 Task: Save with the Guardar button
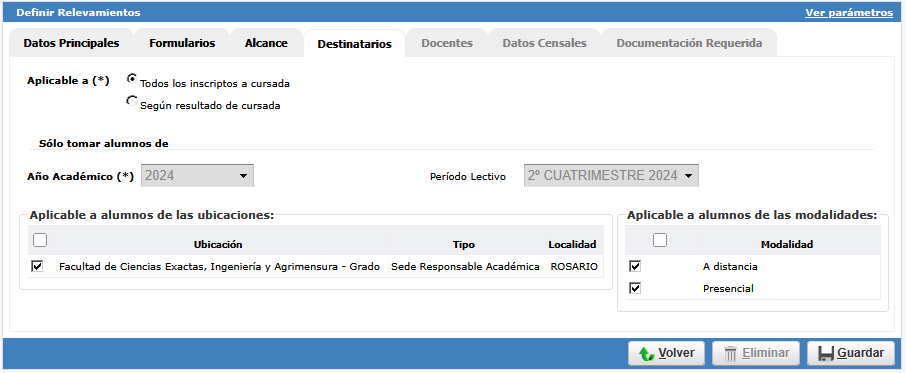tap(851, 353)
